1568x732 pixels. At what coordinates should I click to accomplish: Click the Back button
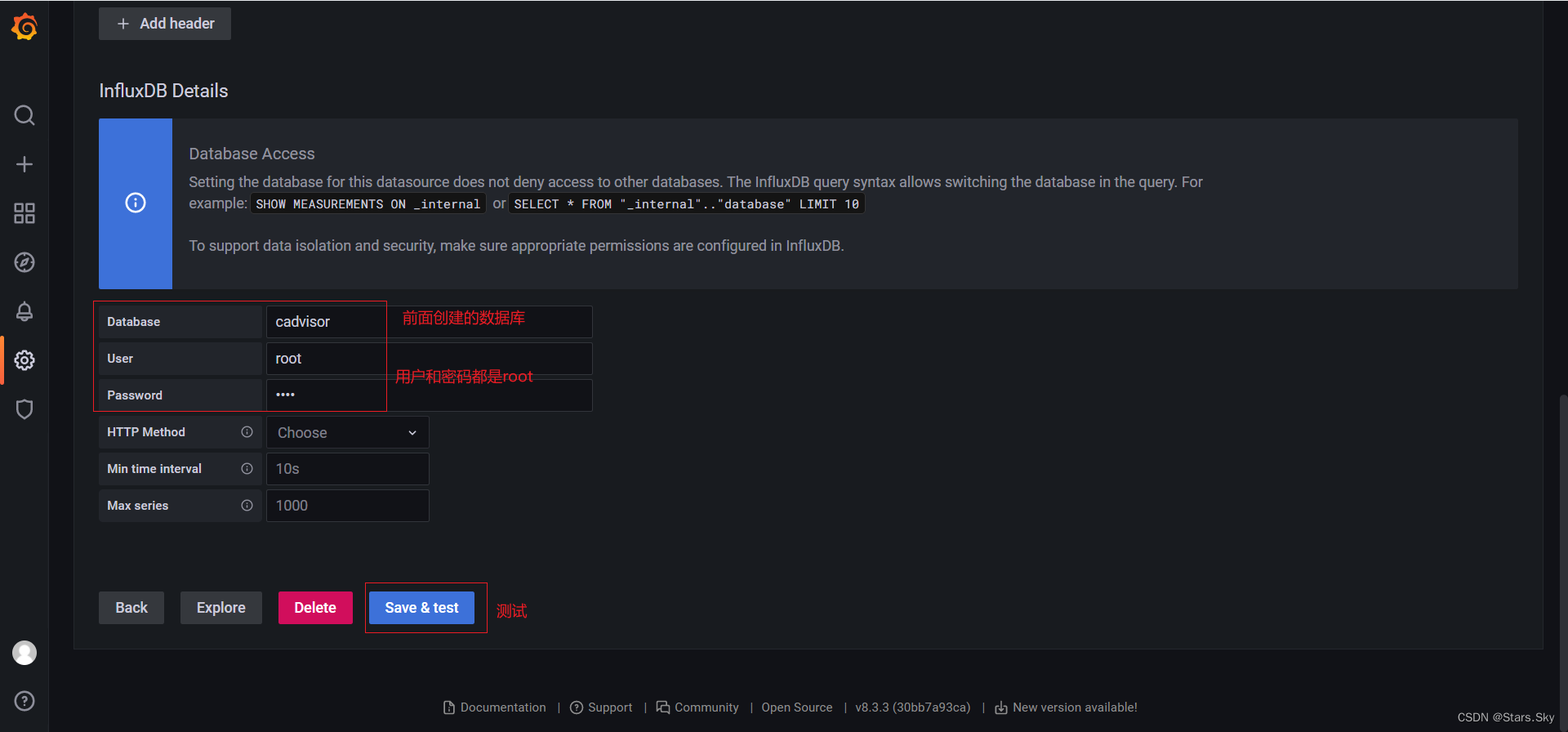click(x=131, y=608)
